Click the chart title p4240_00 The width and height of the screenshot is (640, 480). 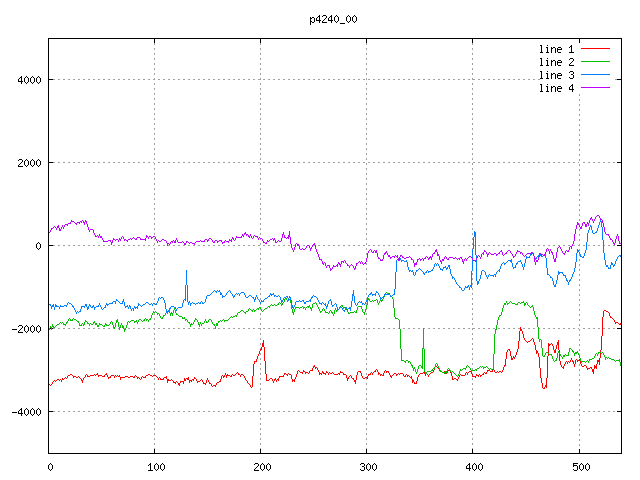point(333,19)
